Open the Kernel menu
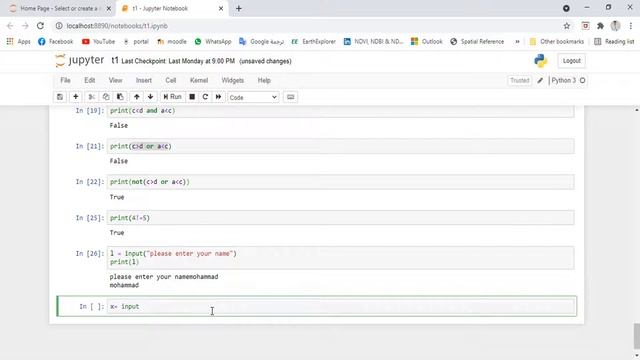The image size is (640, 360). click(199, 80)
